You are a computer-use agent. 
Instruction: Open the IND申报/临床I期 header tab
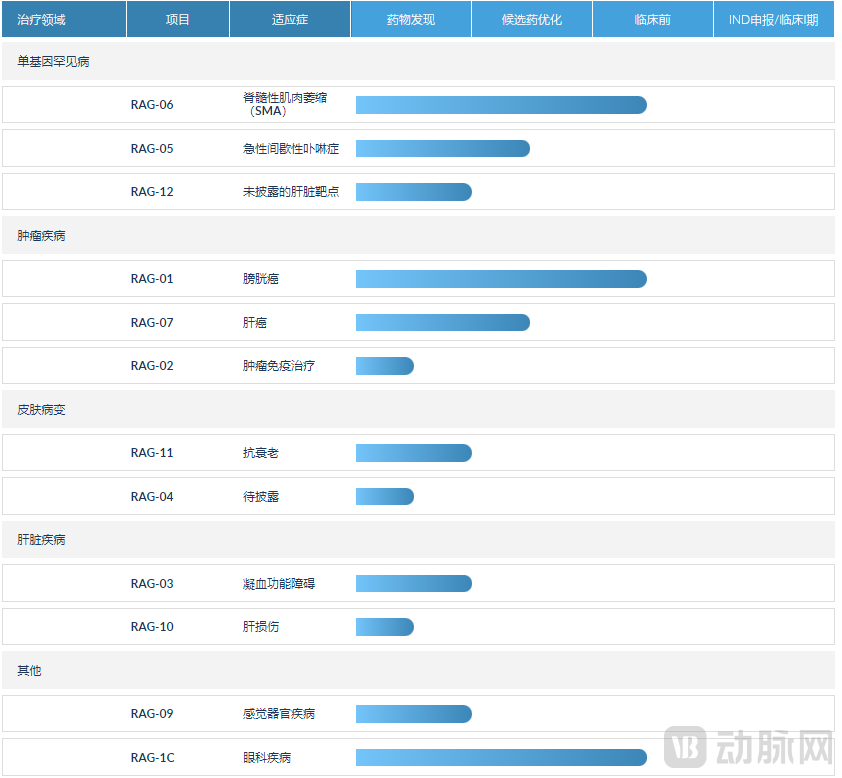click(773, 19)
